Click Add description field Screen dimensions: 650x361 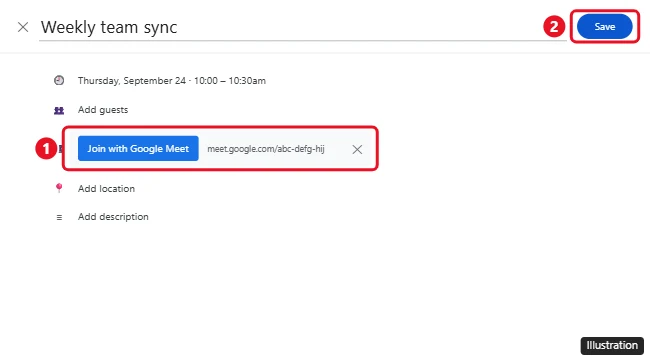point(113,217)
